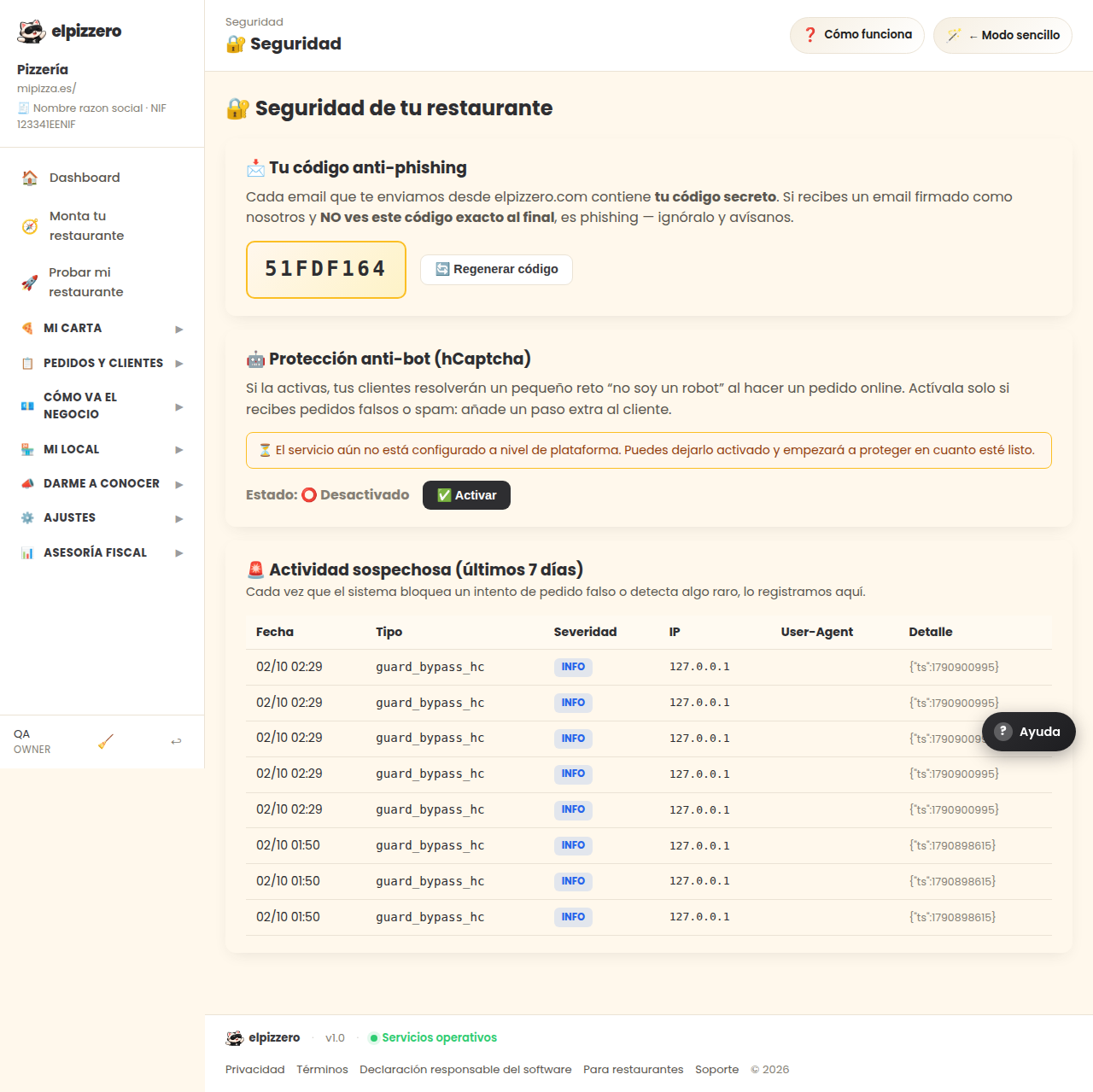
Task: Click the elpizzero raccoon logo in sidebar header
Action: click(x=32, y=32)
